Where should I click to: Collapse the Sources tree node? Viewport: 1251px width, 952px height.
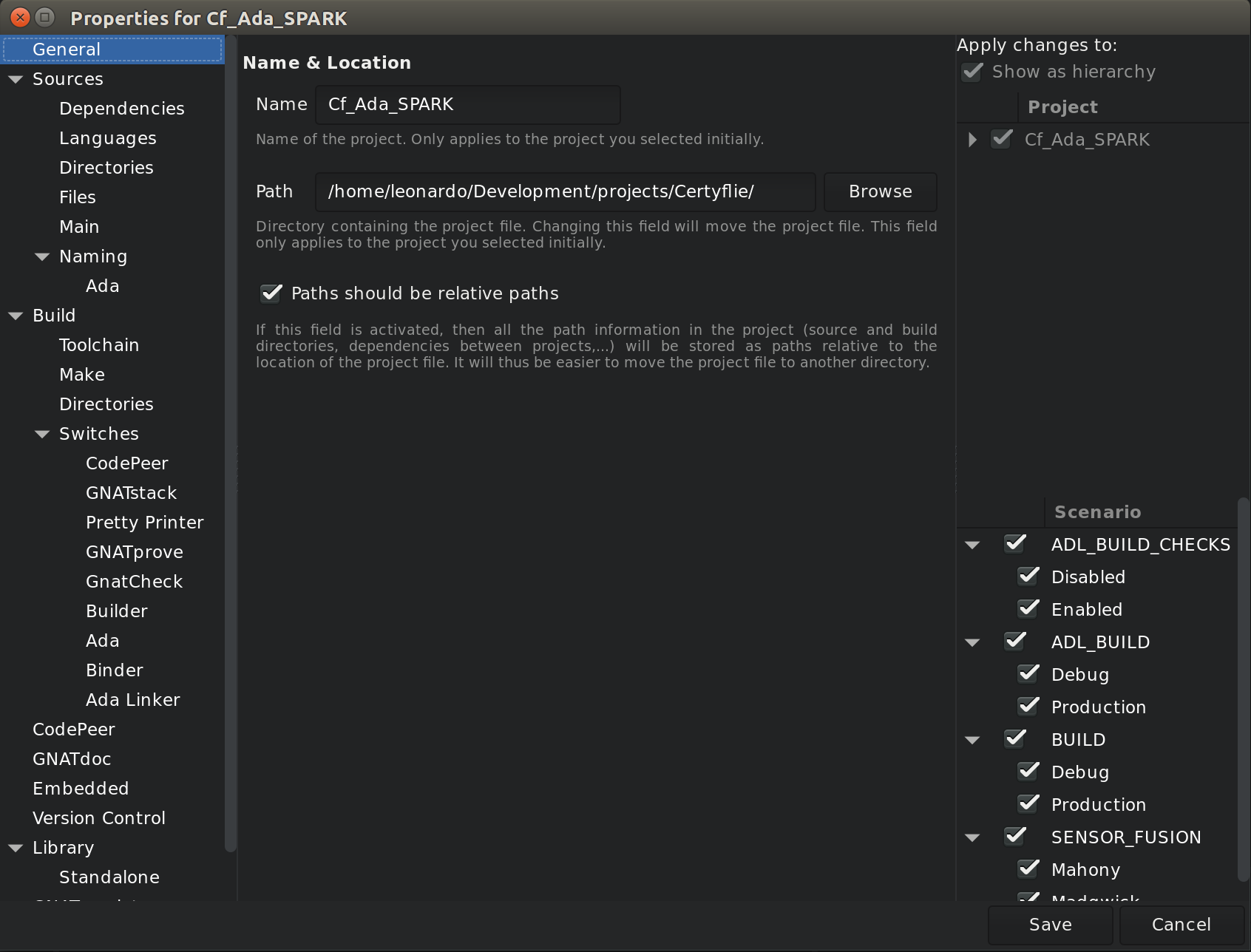pyautogui.click(x=16, y=79)
